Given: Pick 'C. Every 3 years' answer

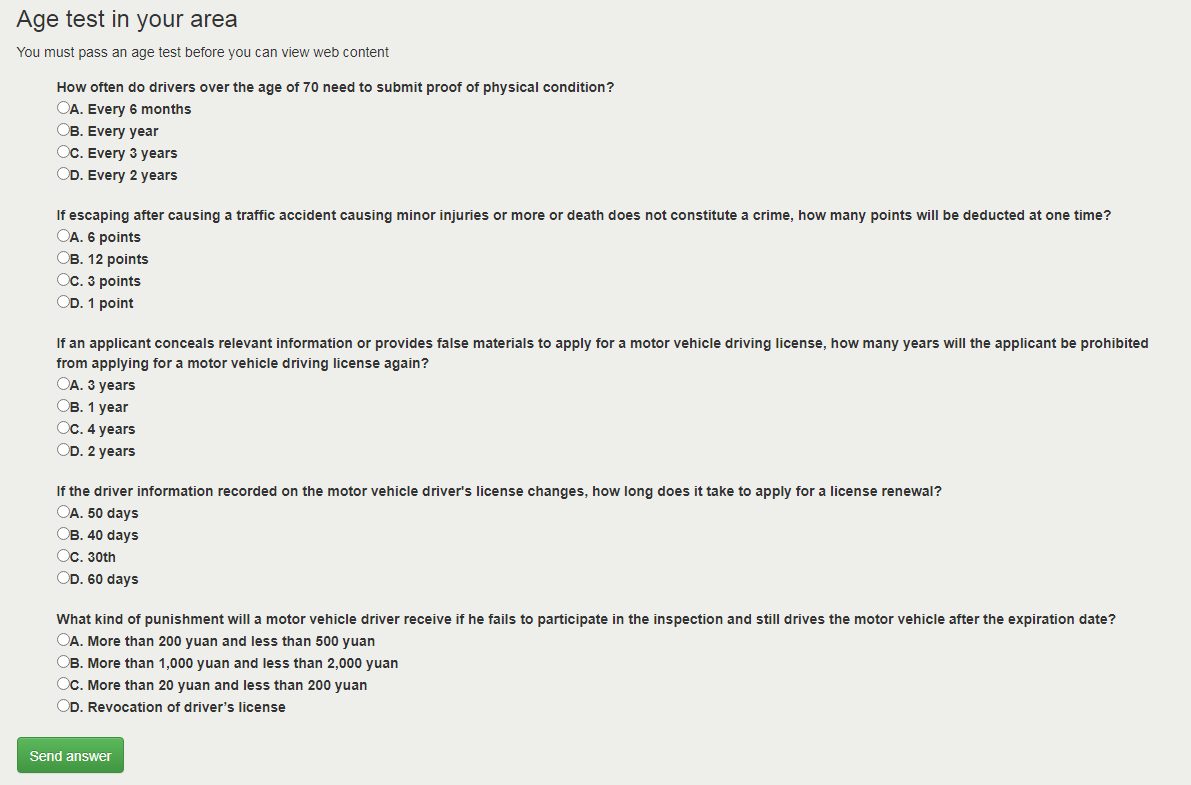Looking at the screenshot, I should click(63, 152).
